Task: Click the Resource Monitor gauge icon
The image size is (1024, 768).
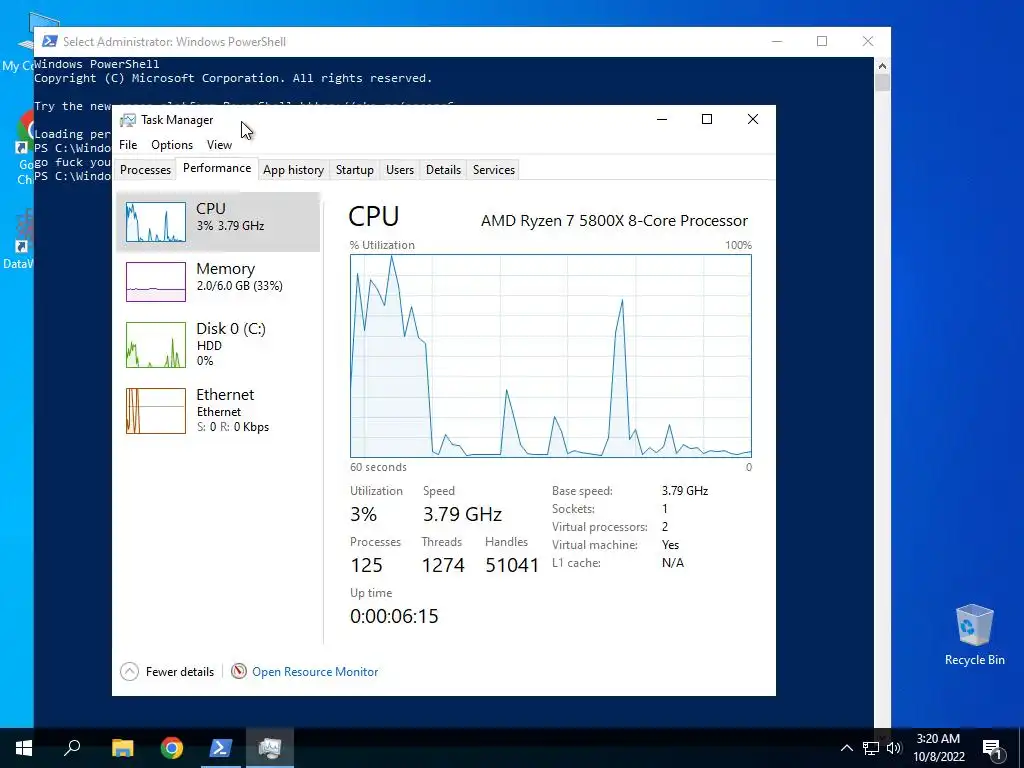Action: pos(238,671)
